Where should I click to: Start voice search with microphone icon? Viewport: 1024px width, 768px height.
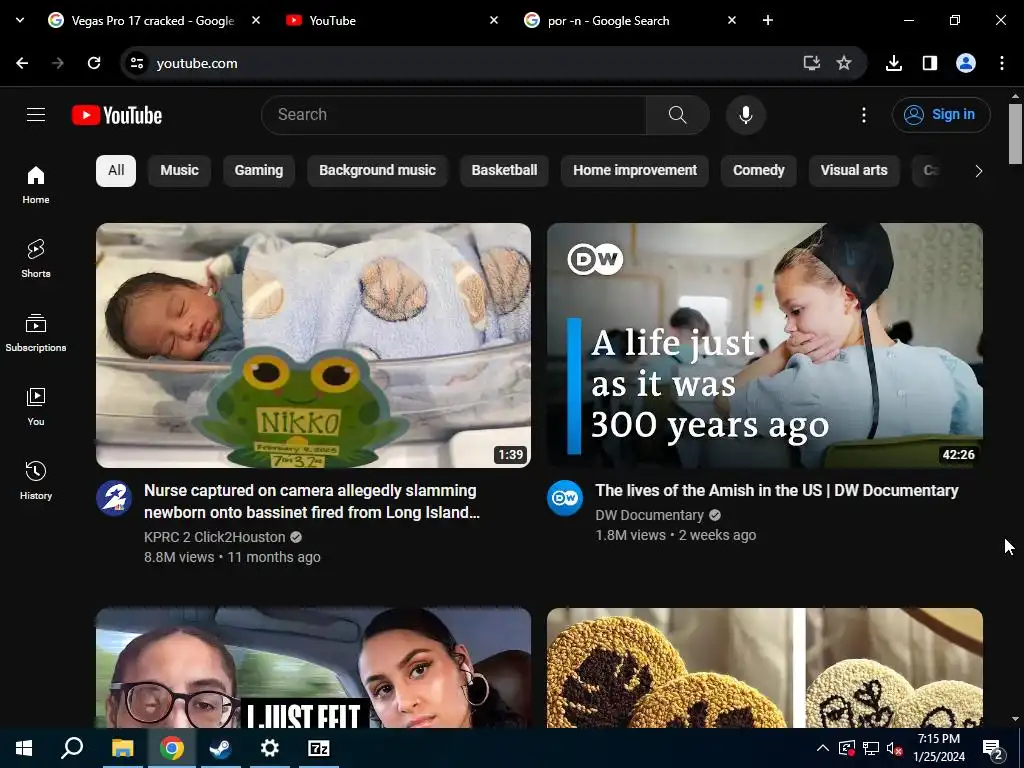click(x=745, y=115)
